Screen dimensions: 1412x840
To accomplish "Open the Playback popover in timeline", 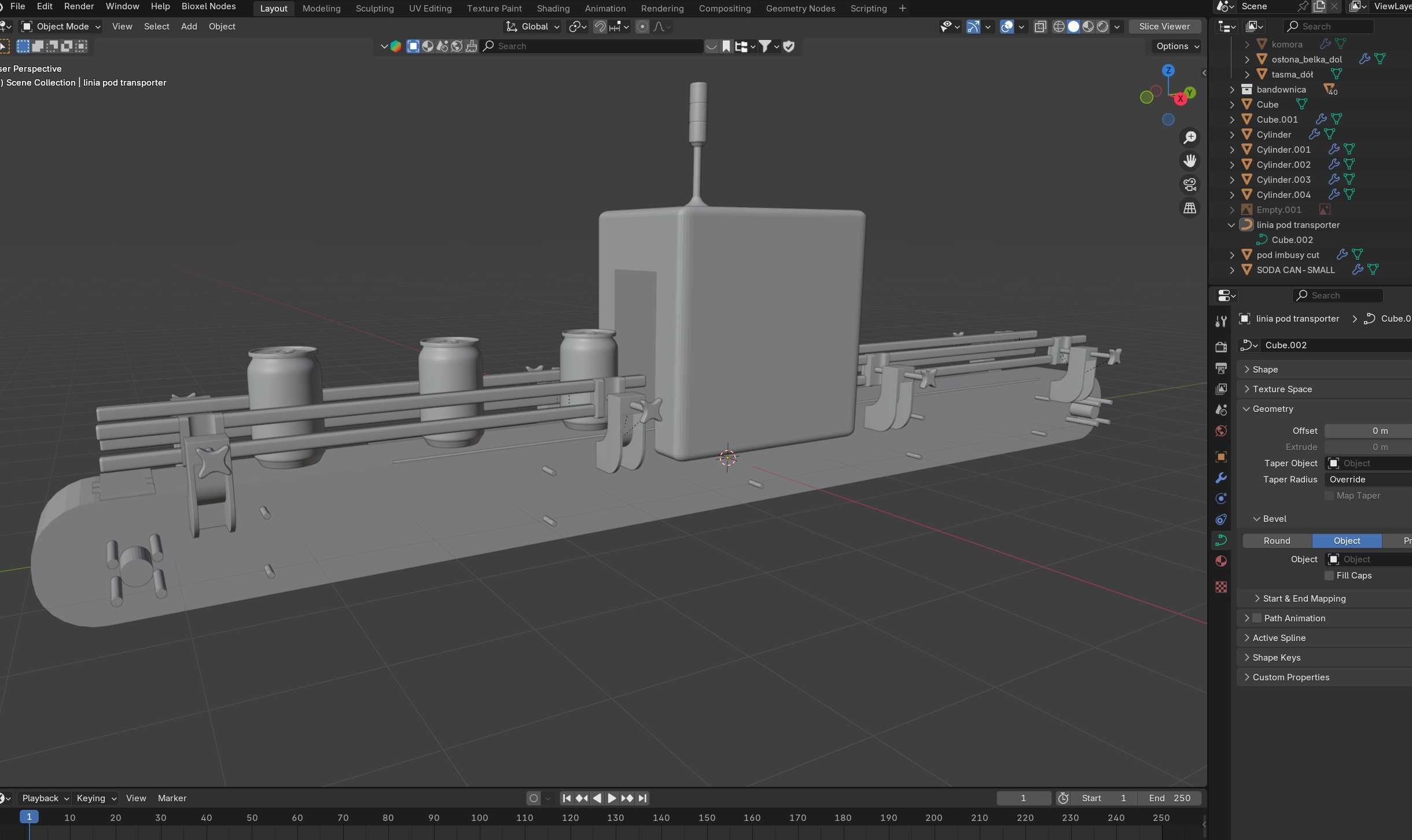I will 45,798.
